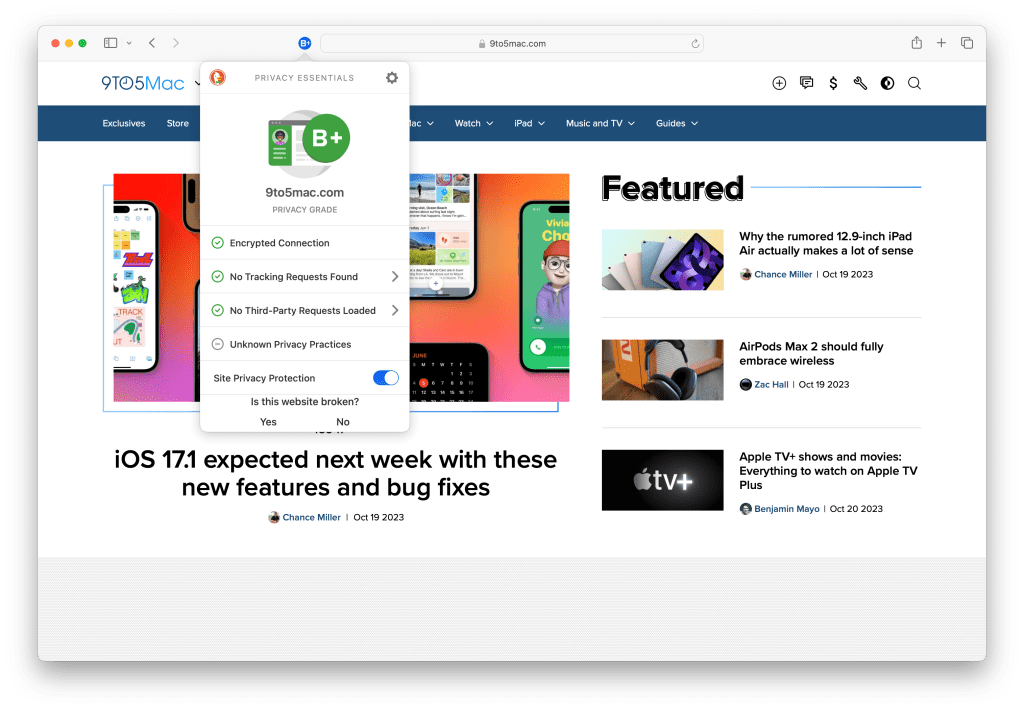The height and width of the screenshot is (711, 1024).
Task: Click the dark mode contrast toggle icon
Action: (887, 83)
